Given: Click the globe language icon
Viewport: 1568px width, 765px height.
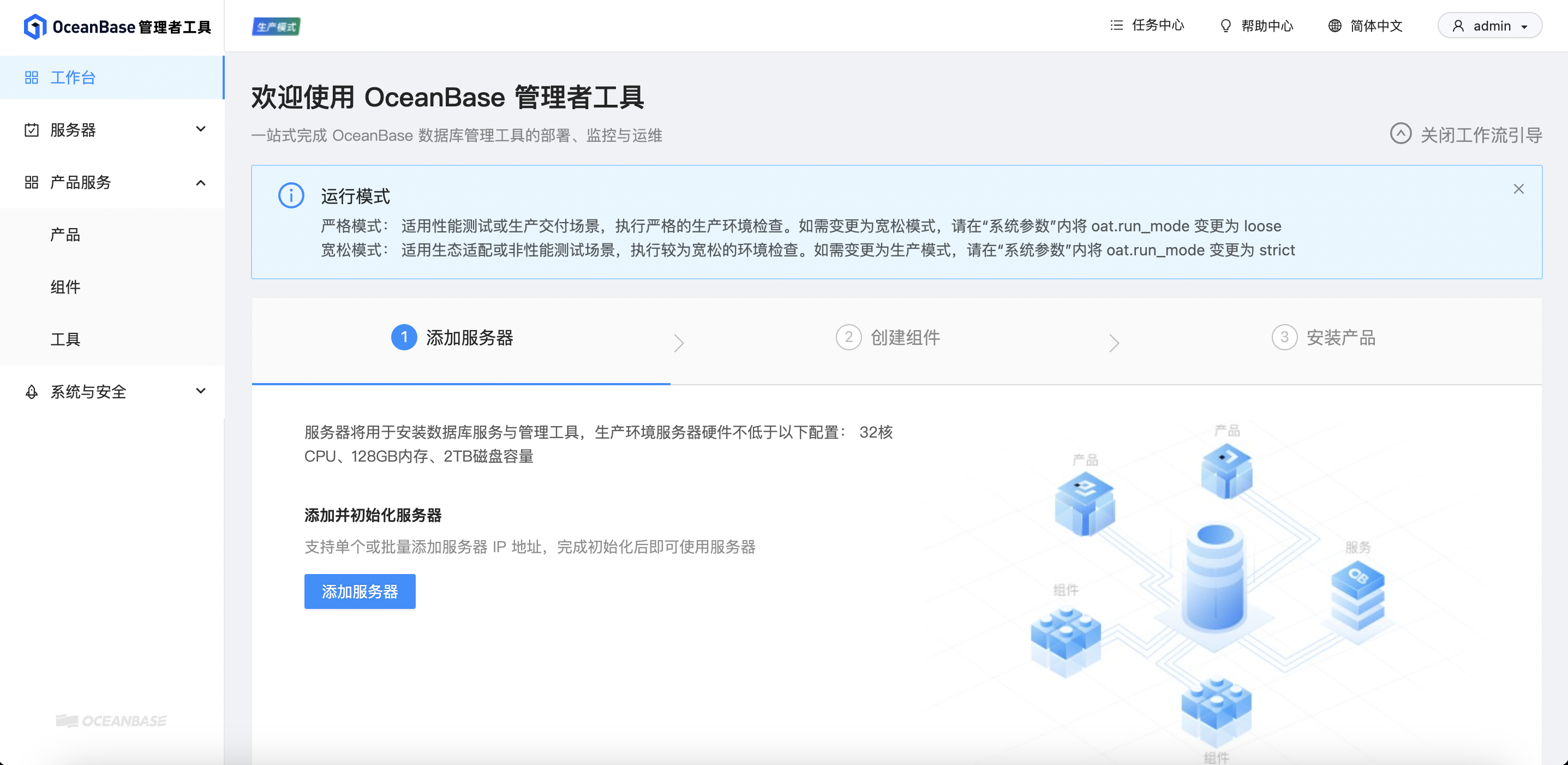Looking at the screenshot, I should (x=1334, y=26).
